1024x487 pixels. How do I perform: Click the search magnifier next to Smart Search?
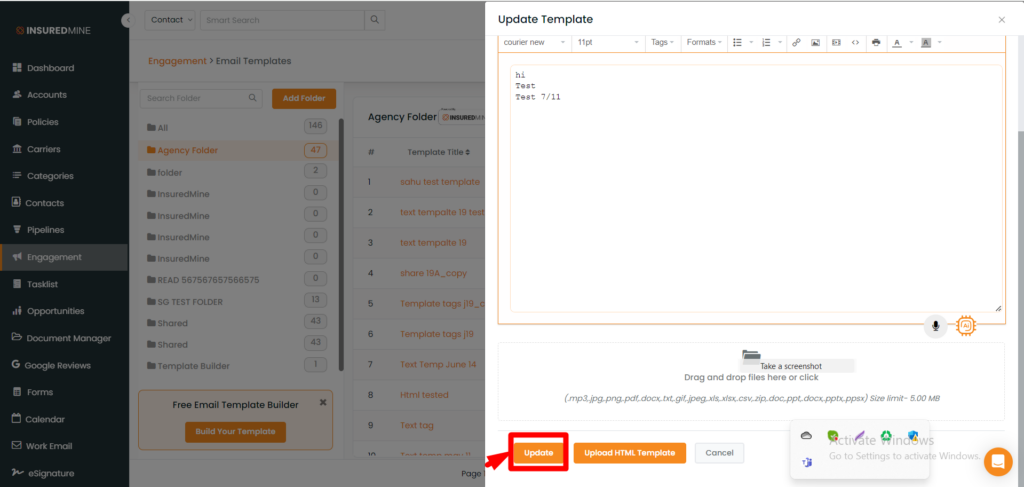(x=374, y=20)
